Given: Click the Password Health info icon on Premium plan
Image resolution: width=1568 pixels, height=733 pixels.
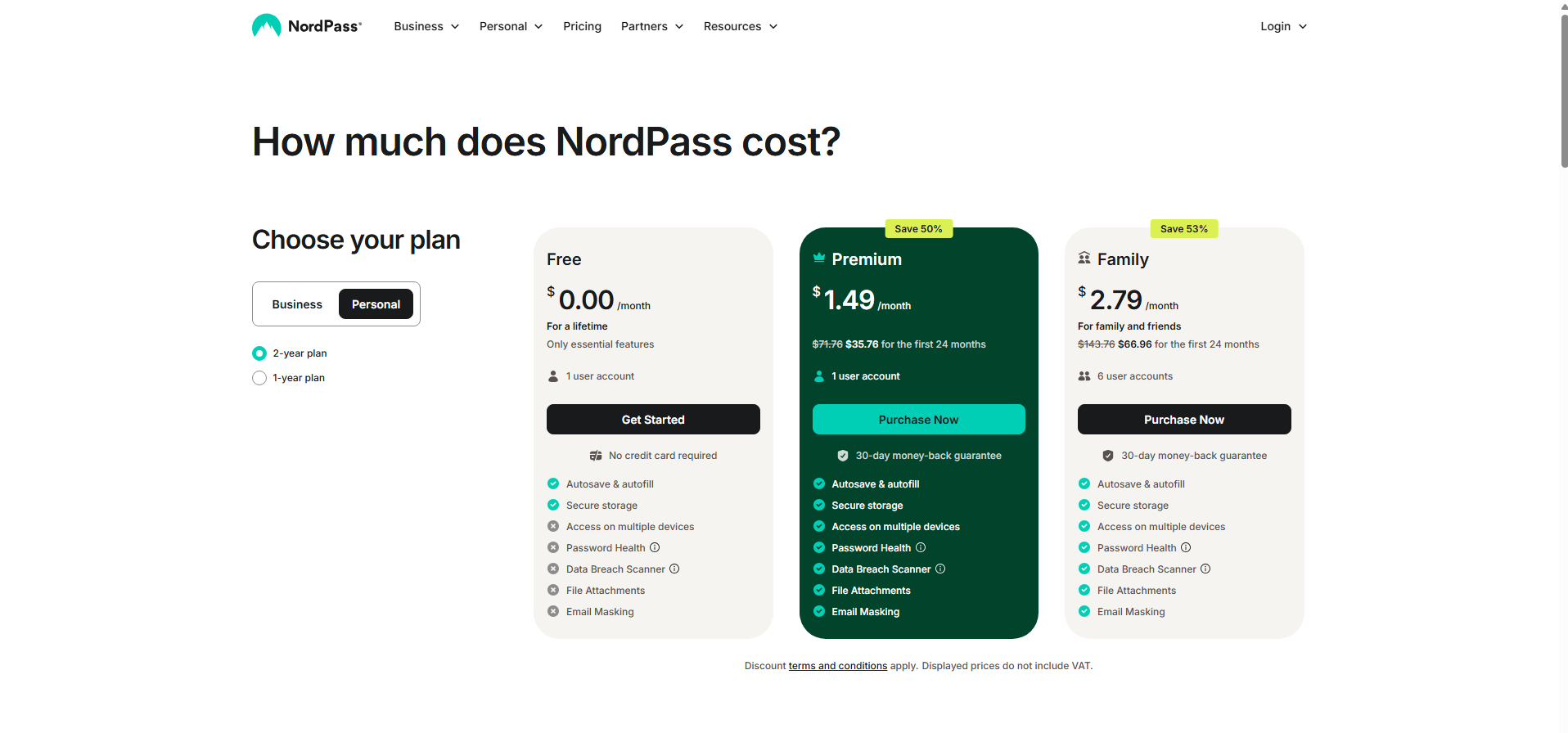Looking at the screenshot, I should point(921,547).
